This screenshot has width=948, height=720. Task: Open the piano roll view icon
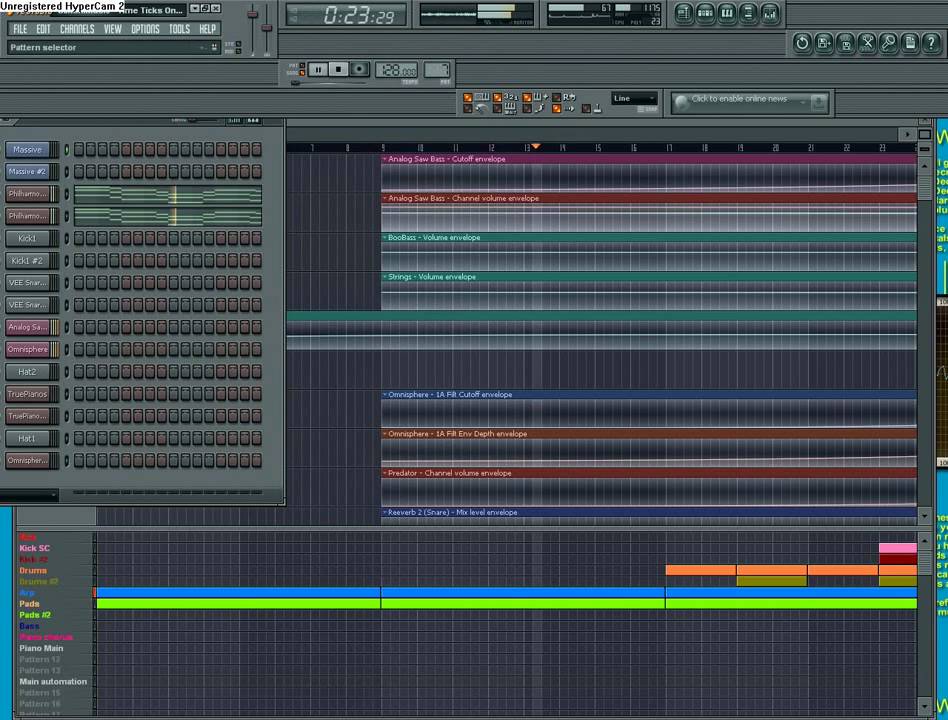(727, 13)
